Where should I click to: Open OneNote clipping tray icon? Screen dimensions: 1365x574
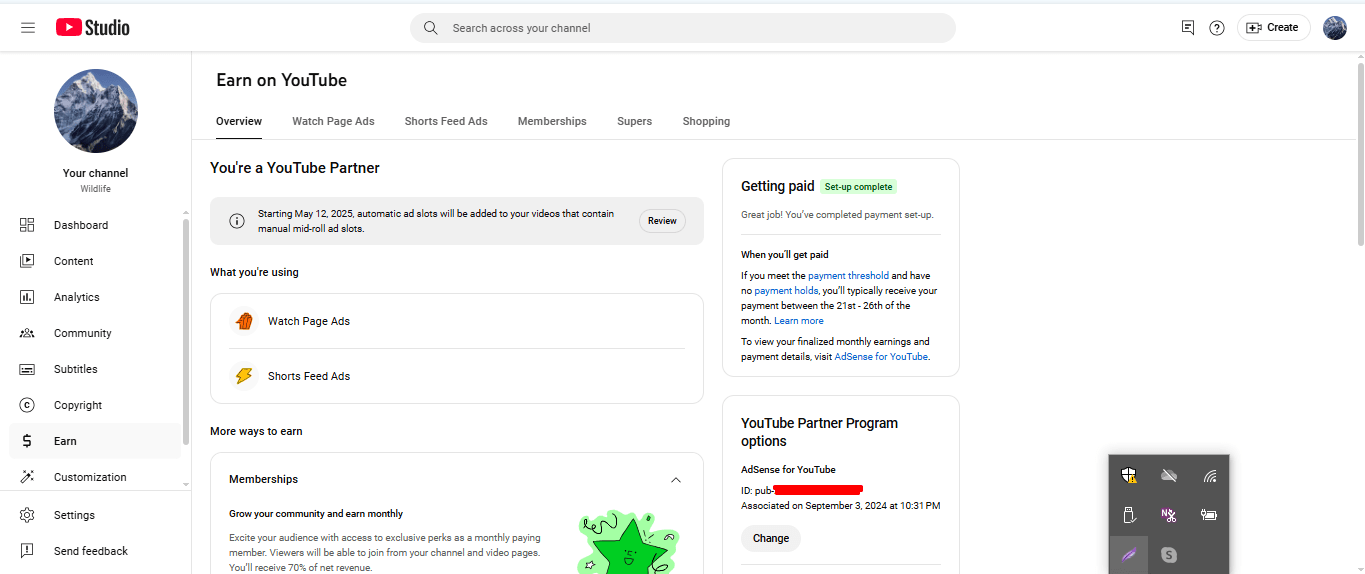(1169, 515)
